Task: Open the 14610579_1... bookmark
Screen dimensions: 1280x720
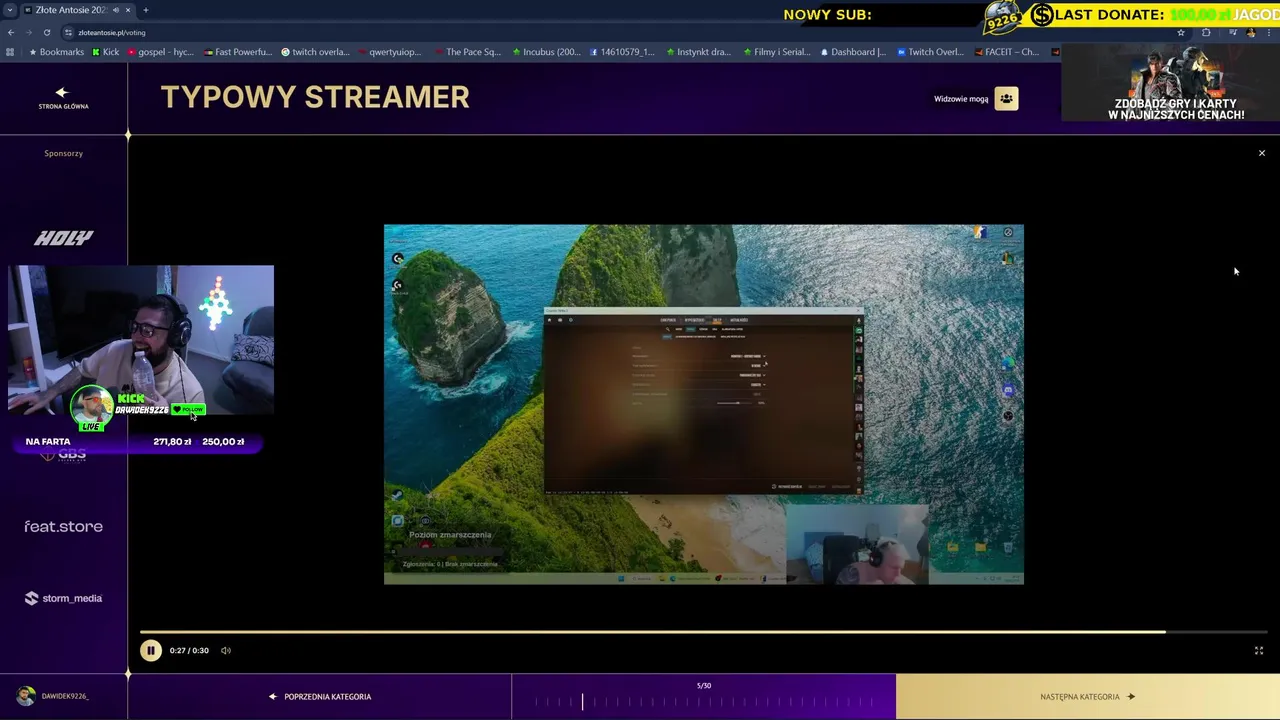Action: pyautogui.click(x=622, y=52)
